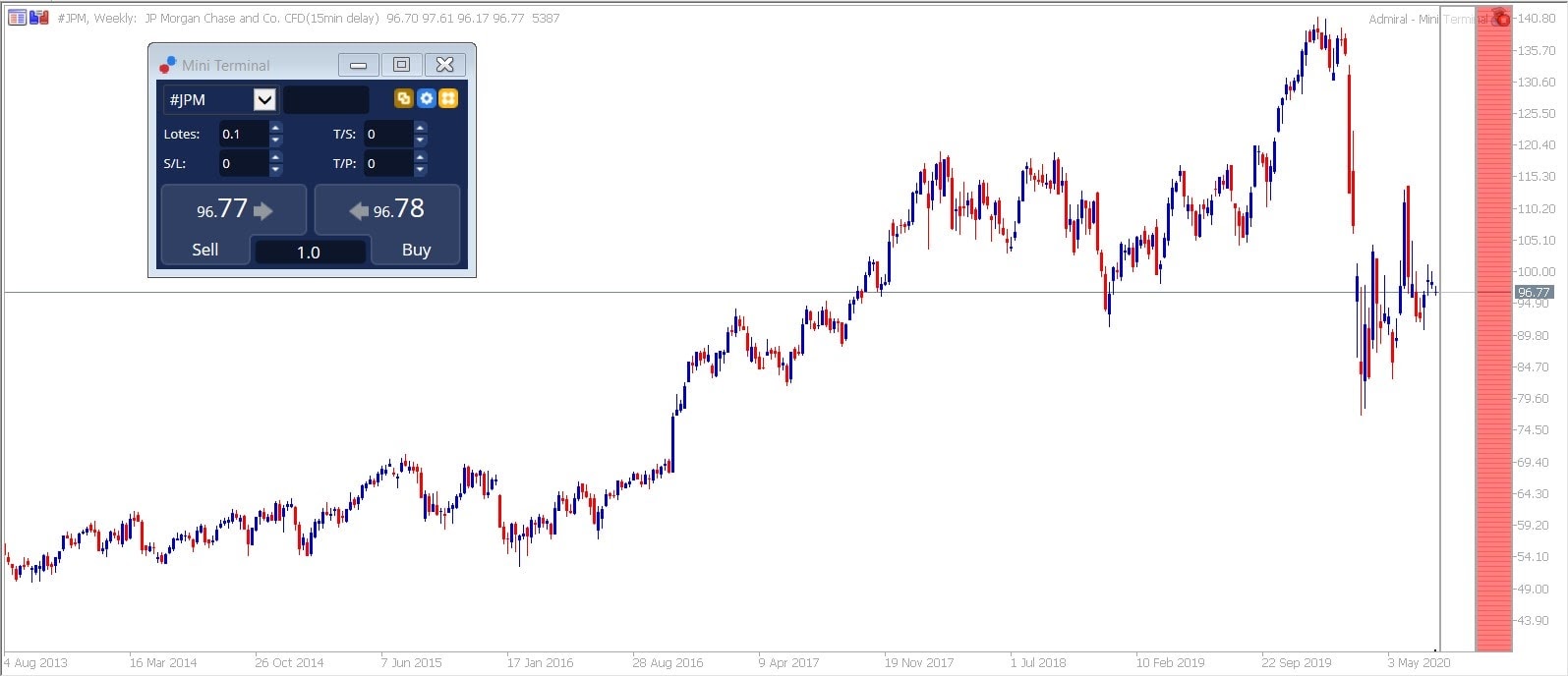The width and height of the screenshot is (1568, 676).
Task: Click the 140.80 price axis label
Action: 1536,18
